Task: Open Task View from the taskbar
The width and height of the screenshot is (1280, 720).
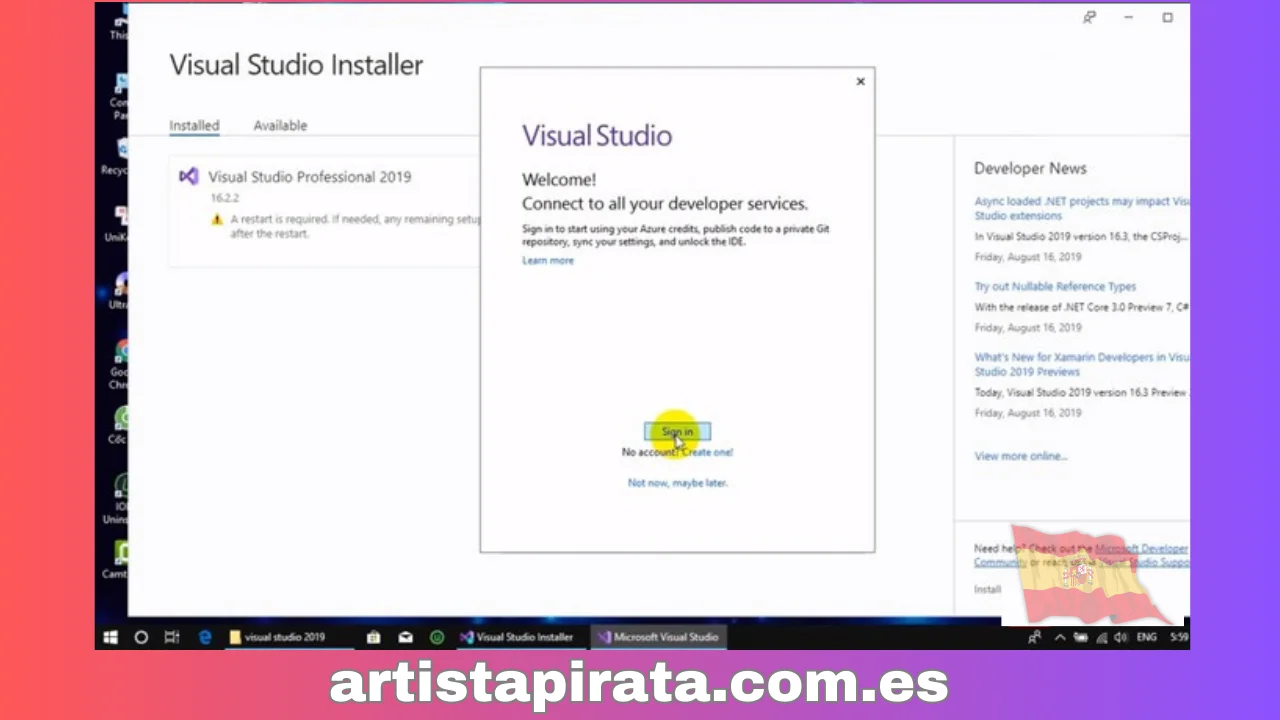Action: (171, 637)
